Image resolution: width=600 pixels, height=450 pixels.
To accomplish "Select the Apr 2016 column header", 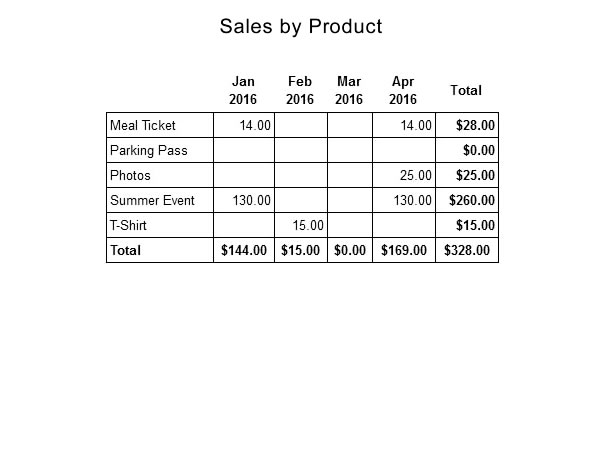I will tap(403, 90).
